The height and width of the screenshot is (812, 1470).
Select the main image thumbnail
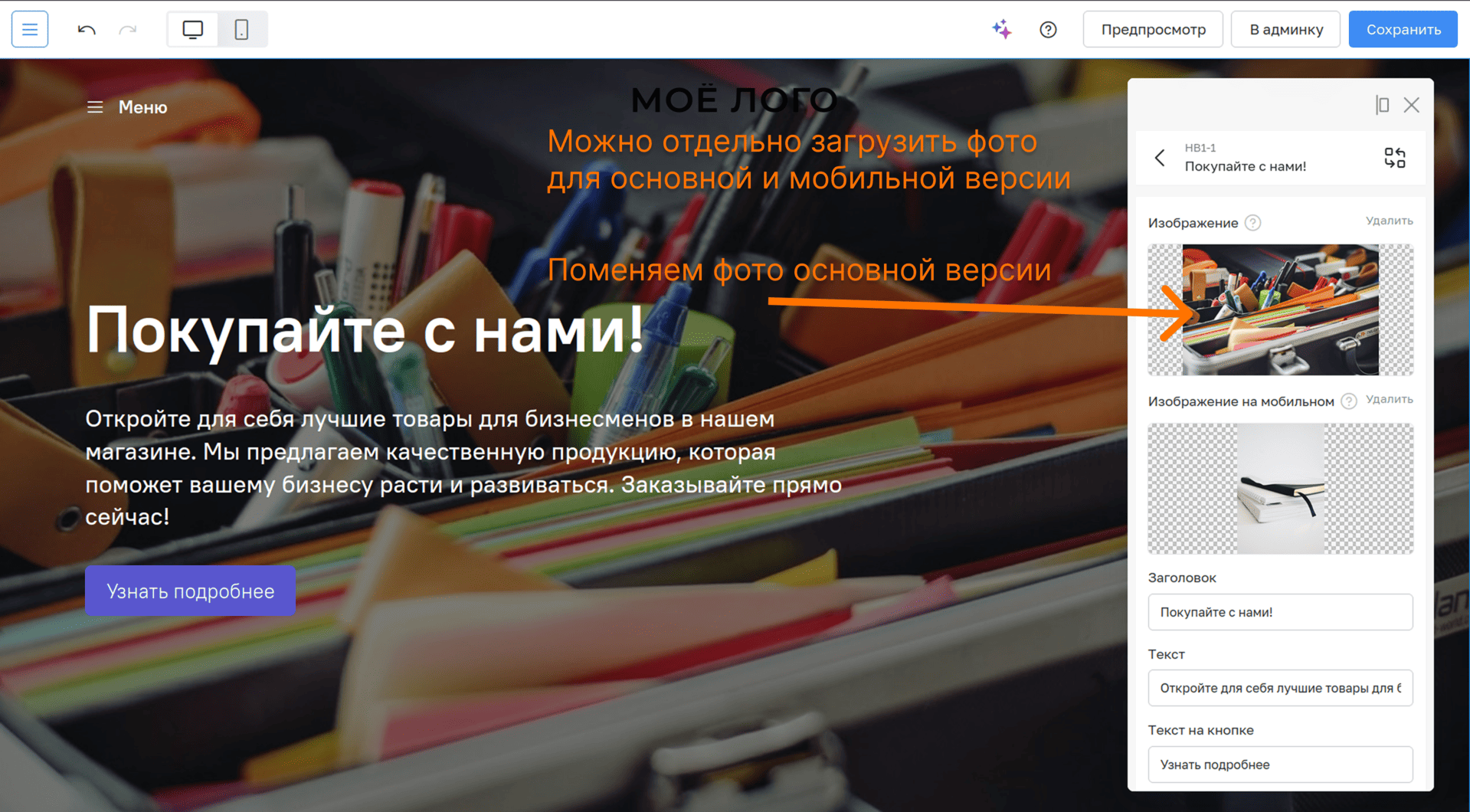tap(1280, 309)
